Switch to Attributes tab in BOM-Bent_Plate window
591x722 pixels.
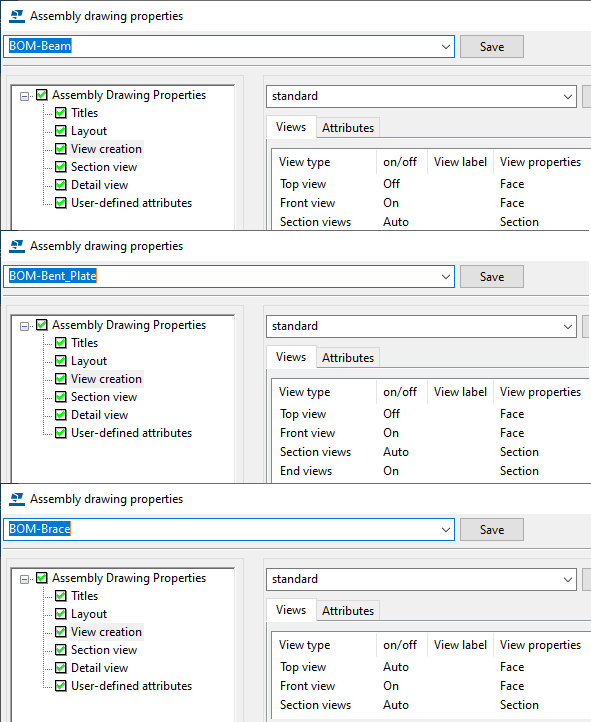coord(348,357)
